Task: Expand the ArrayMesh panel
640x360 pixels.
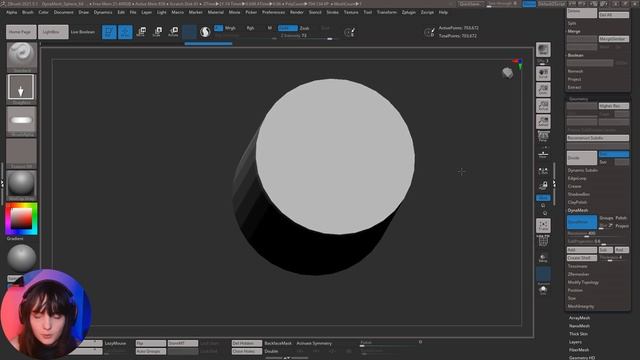Action: point(579,318)
